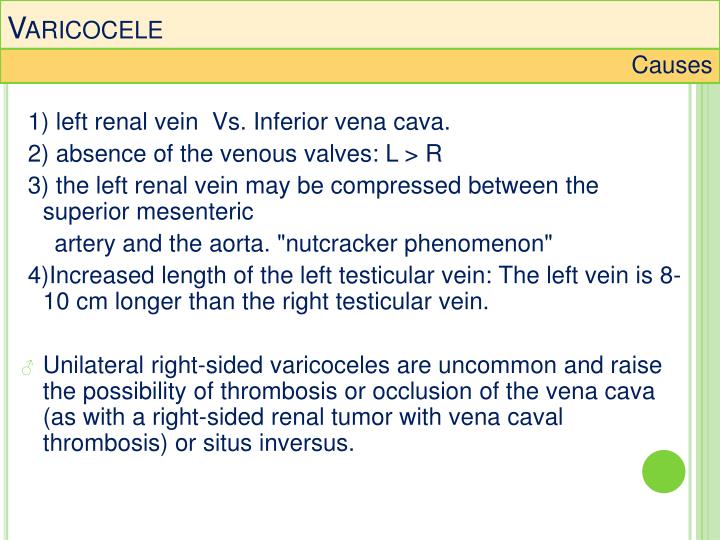Click the phrase 'nutcracker phenomenon'
Image resolution: width=720 pixels, height=540 pixels.
click(x=416, y=243)
